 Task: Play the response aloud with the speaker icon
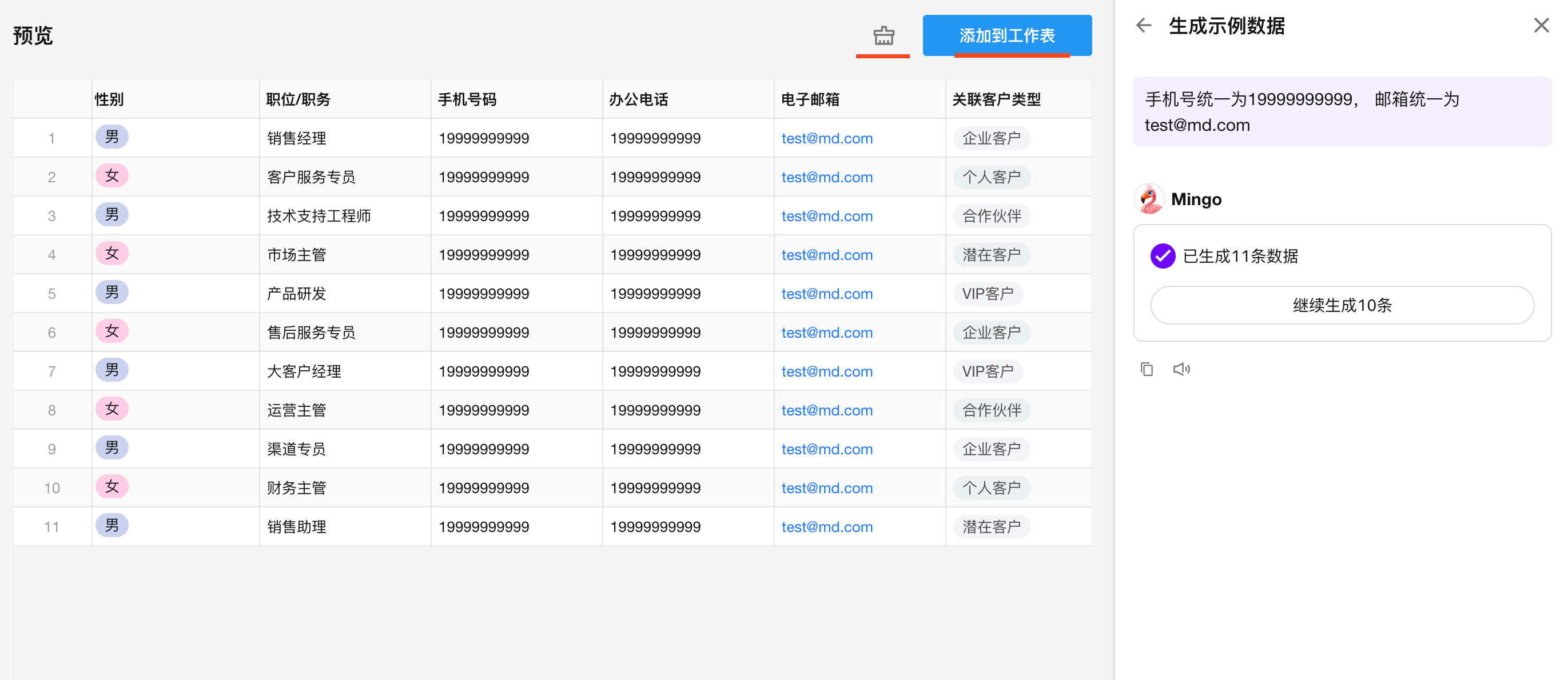pyautogui.click(x=1181, y=369)
